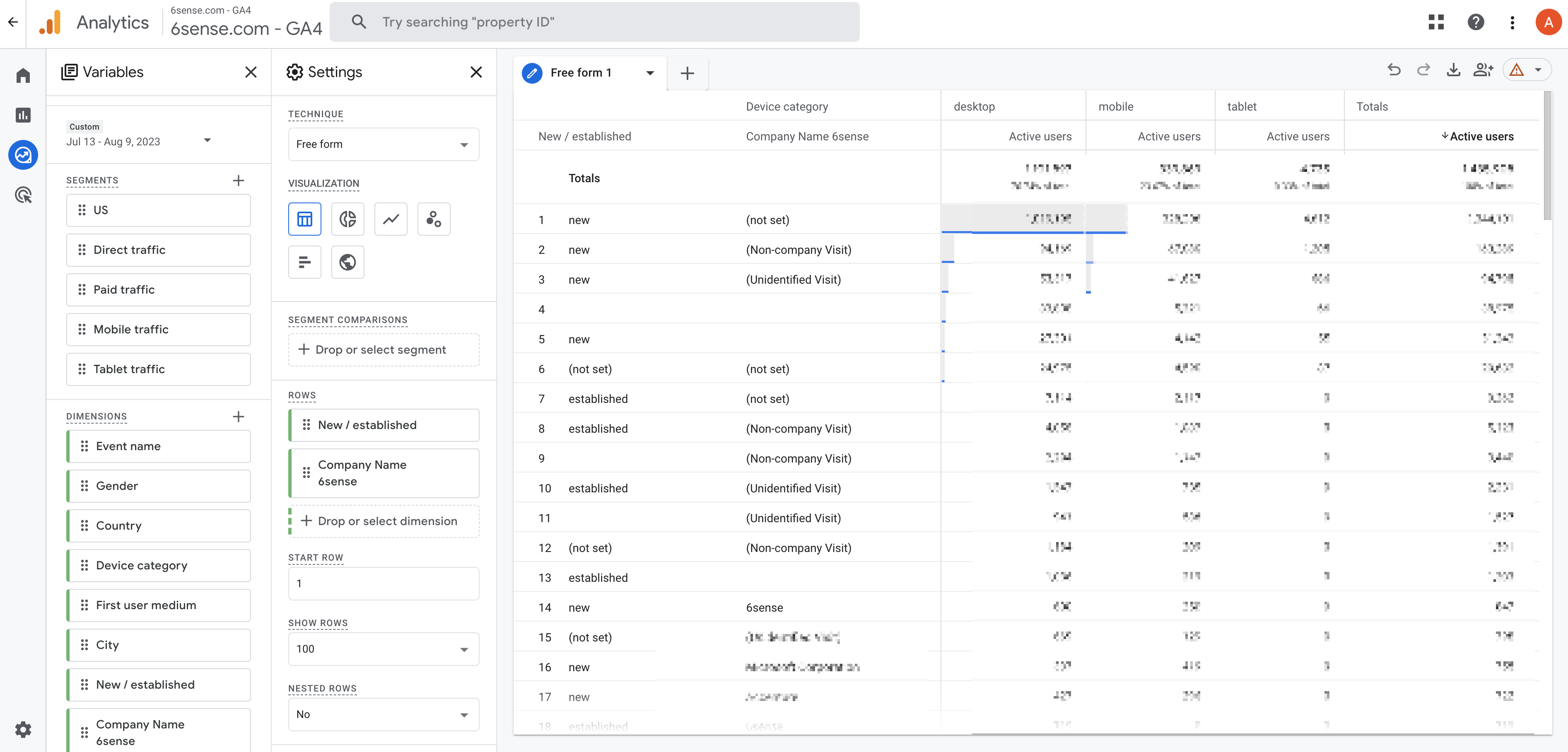Close the Variables panel

click(251, 72)
